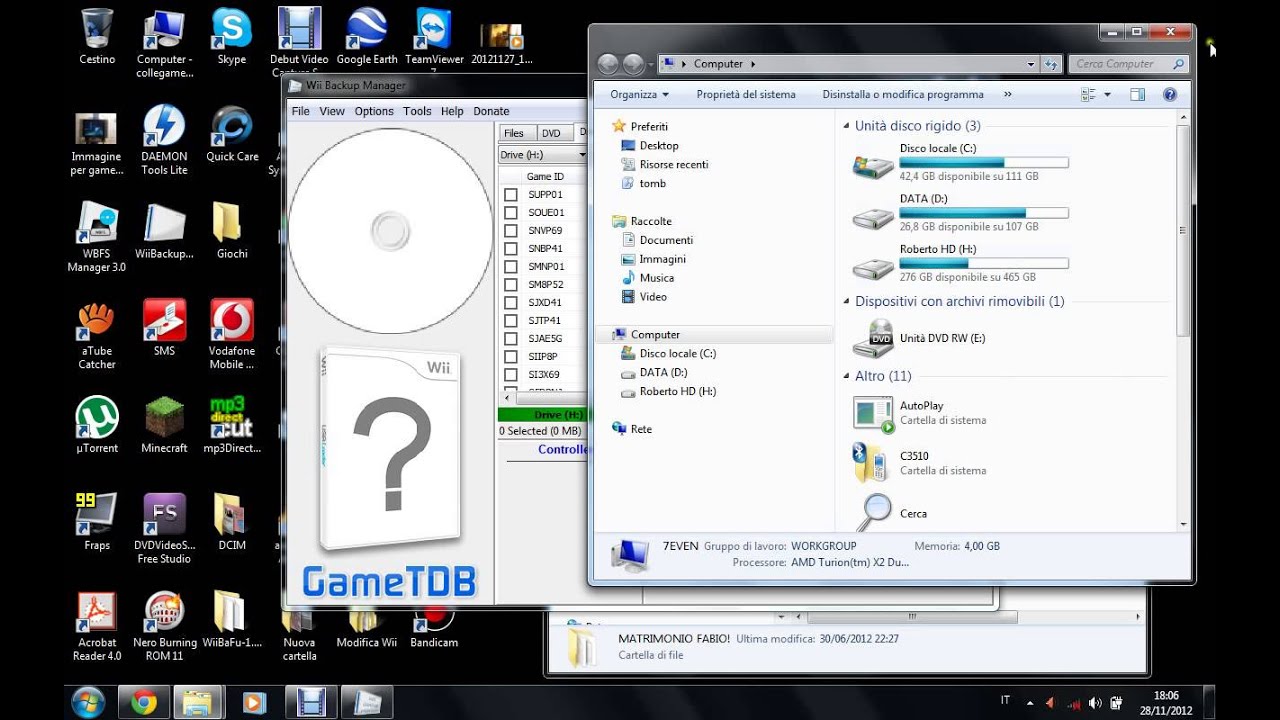Show hidden system tray icons
Screen dimensions: 1280x720
tap(1030, 702)
